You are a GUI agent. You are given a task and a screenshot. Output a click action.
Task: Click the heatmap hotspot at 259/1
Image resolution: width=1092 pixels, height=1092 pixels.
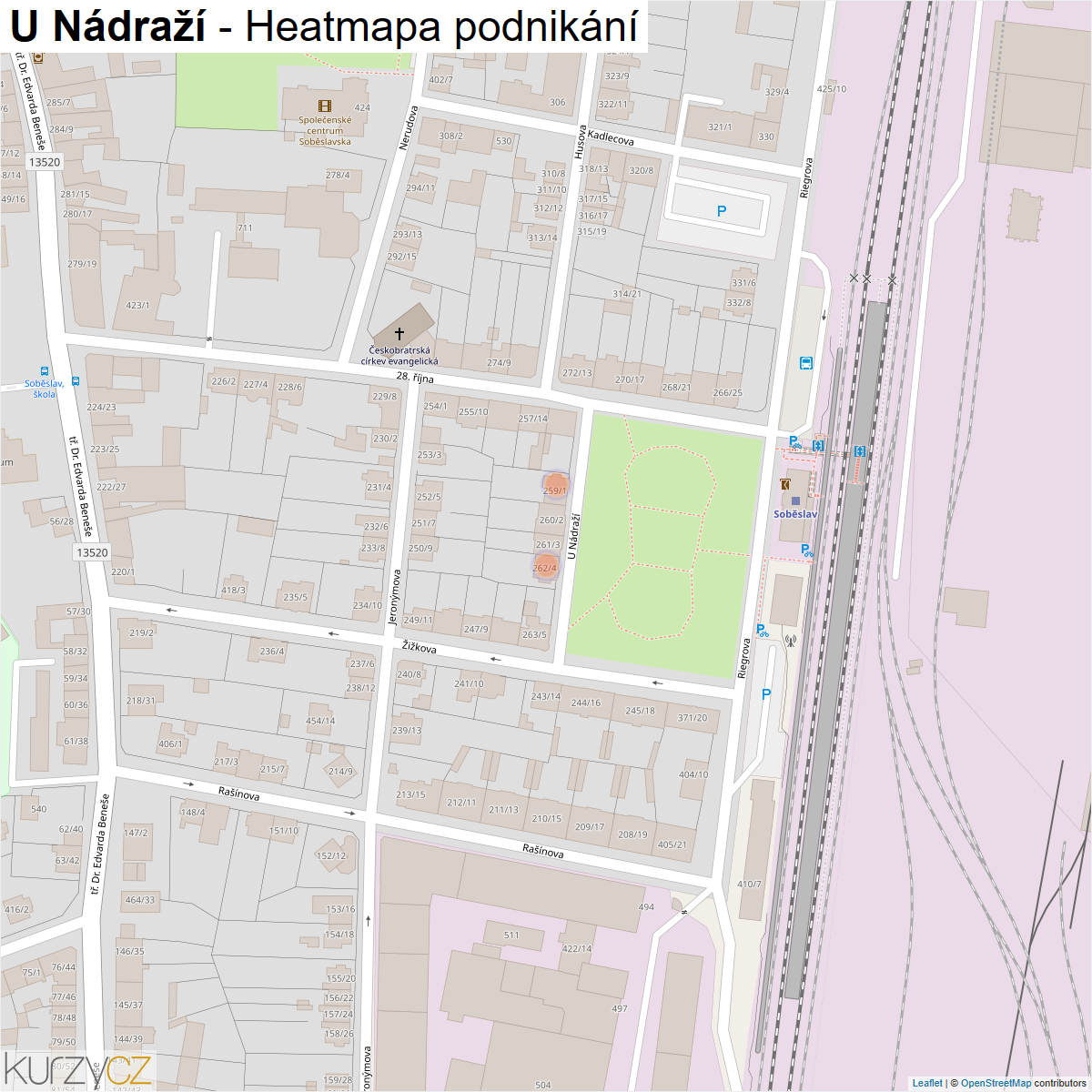point(555,486)
